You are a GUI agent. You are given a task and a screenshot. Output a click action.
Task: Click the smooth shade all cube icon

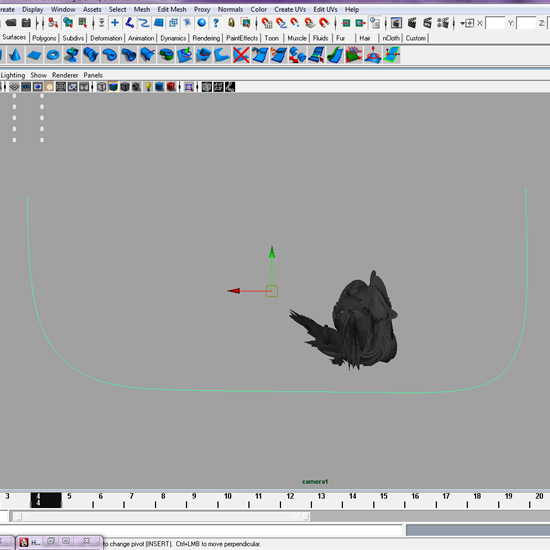pos(113,87)
